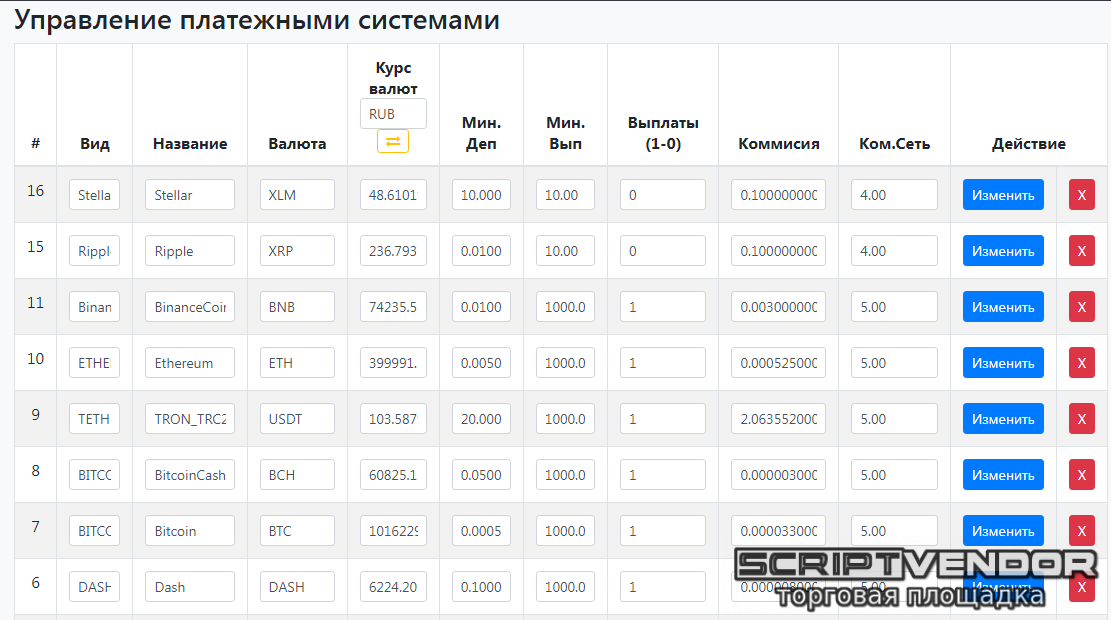1111x620 pixels.
Task: Edit the 74235.5 exchange rate field
Action: coord(393,307)
